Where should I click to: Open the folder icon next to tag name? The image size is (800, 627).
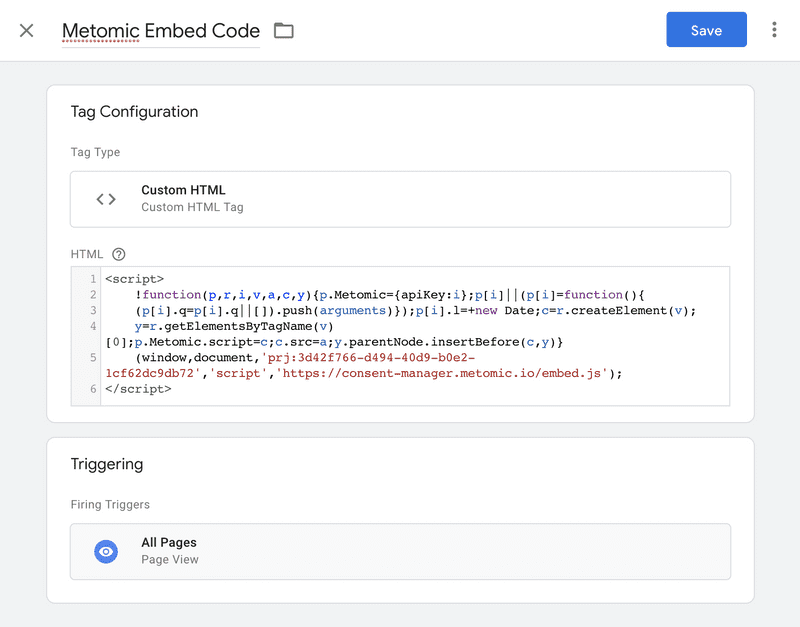(x=284, y=31)
